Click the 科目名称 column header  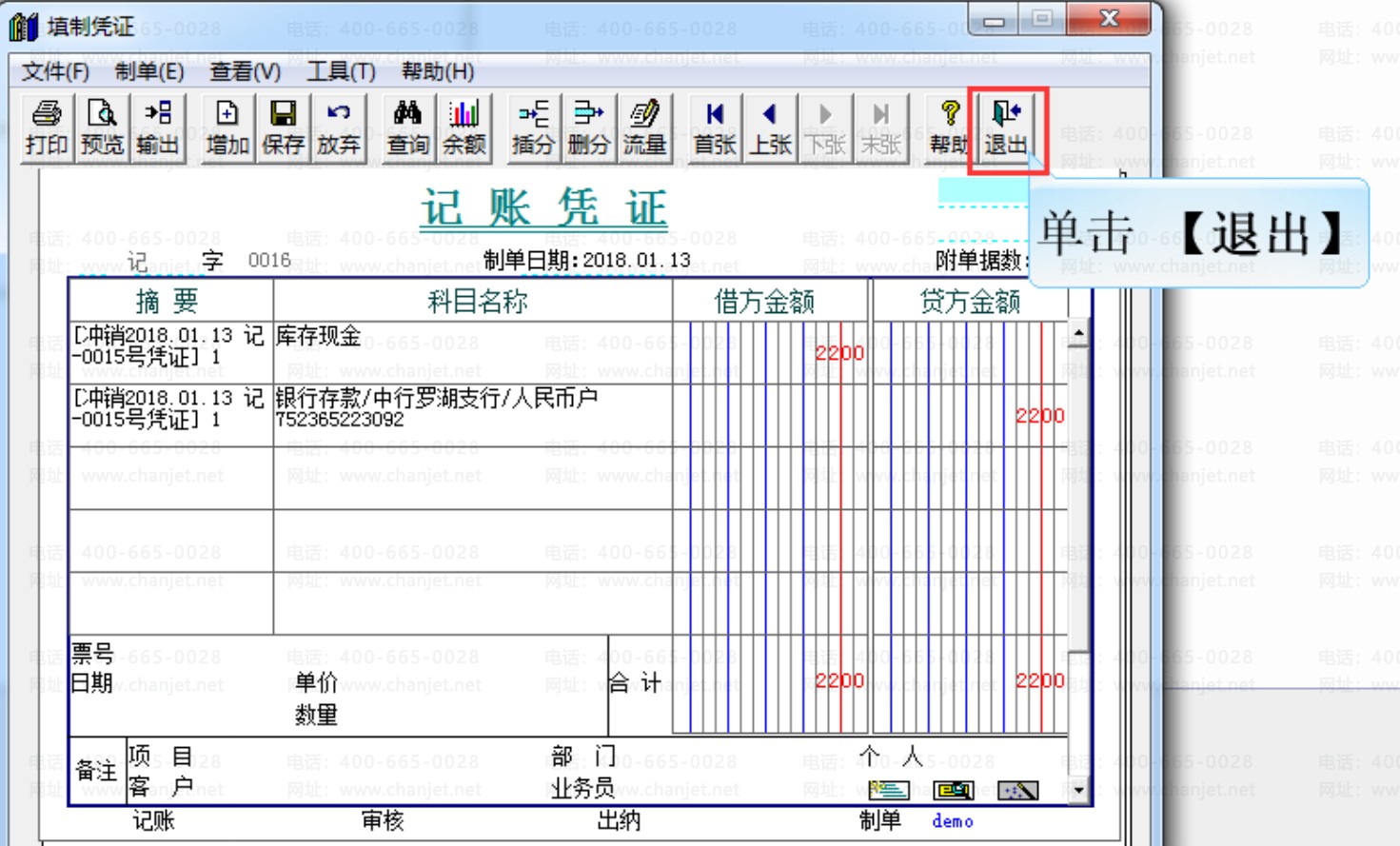click(x=472, y=301)
